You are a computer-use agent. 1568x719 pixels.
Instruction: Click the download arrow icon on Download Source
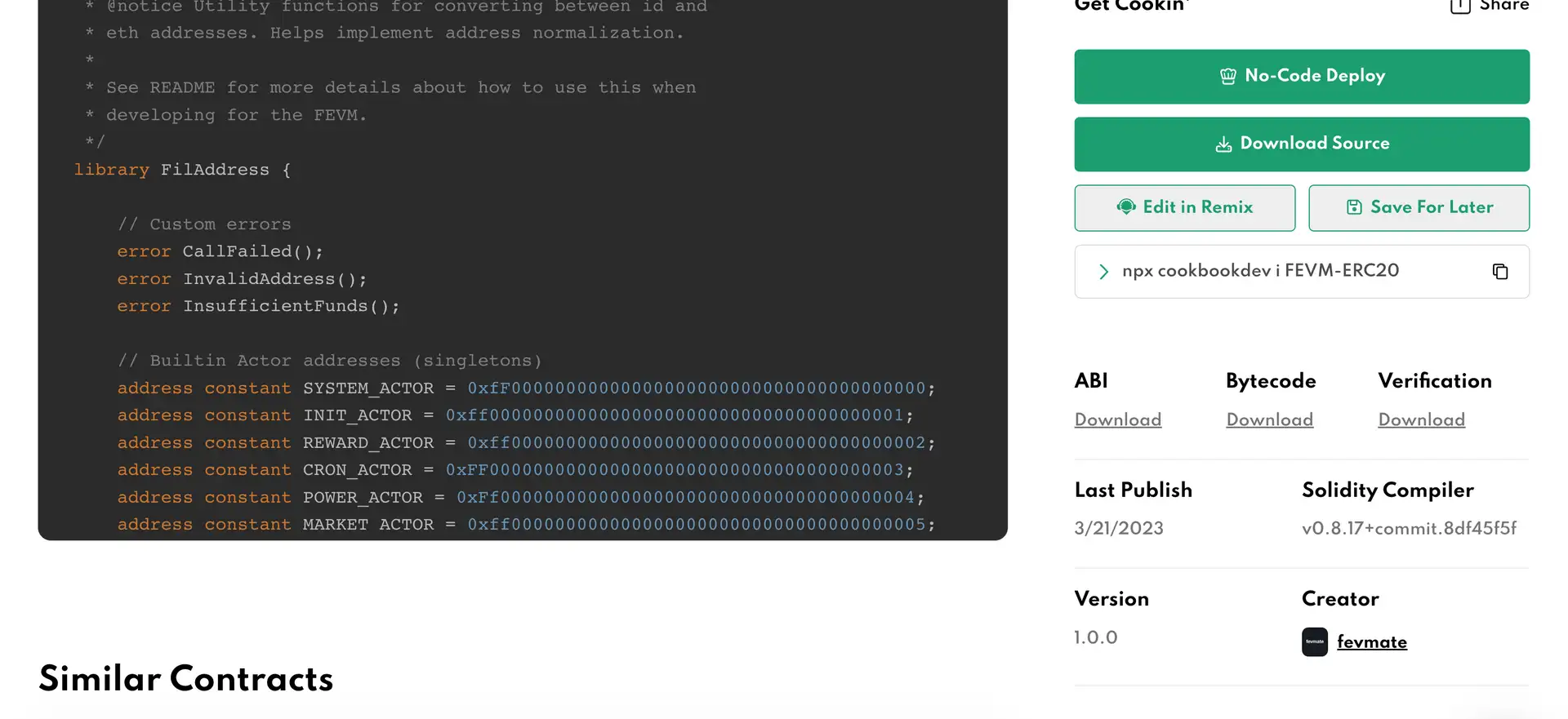pyautogui.click(x=1223, y=144)
